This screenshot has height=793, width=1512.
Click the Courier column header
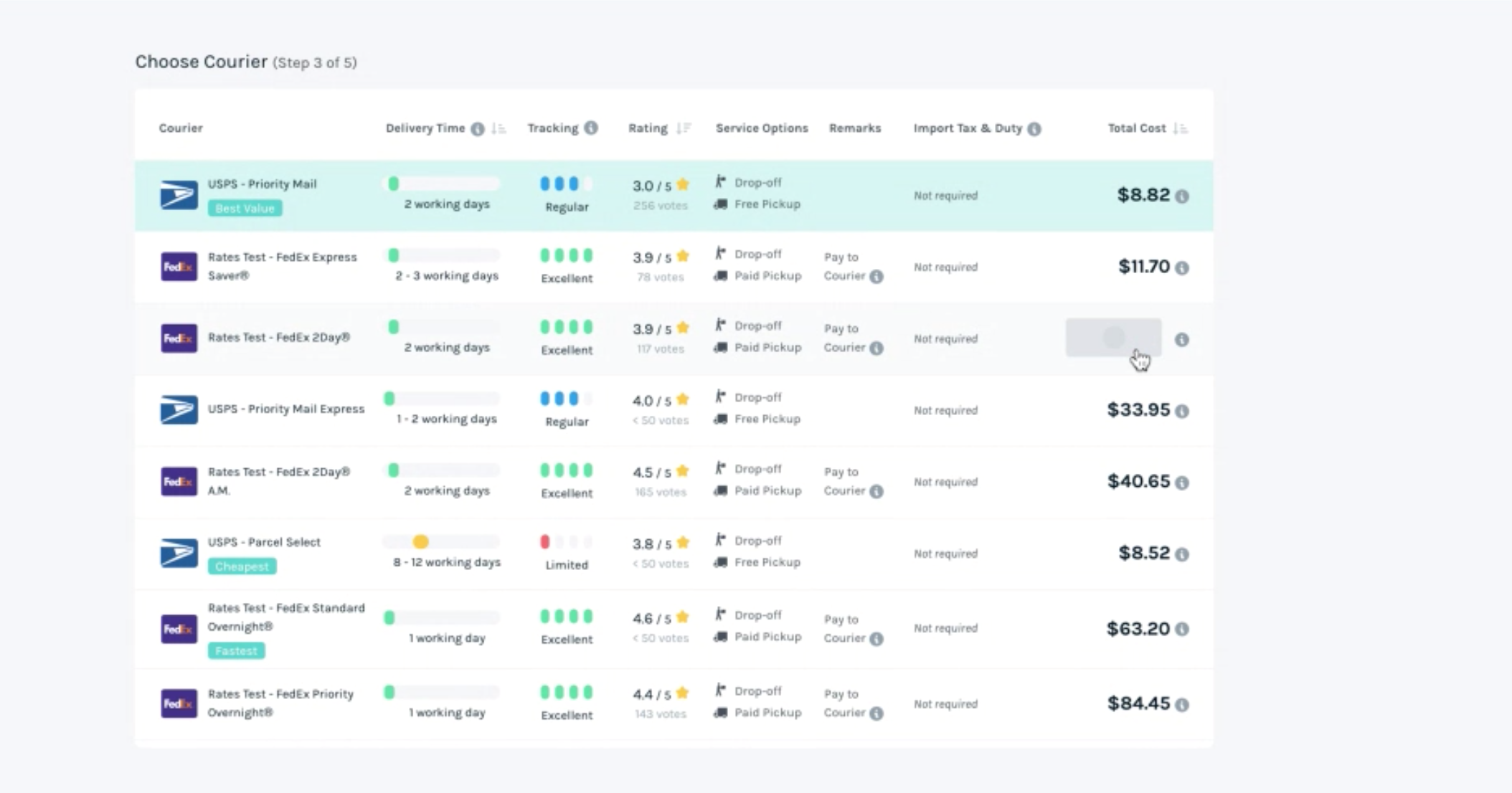click(181, 128)
